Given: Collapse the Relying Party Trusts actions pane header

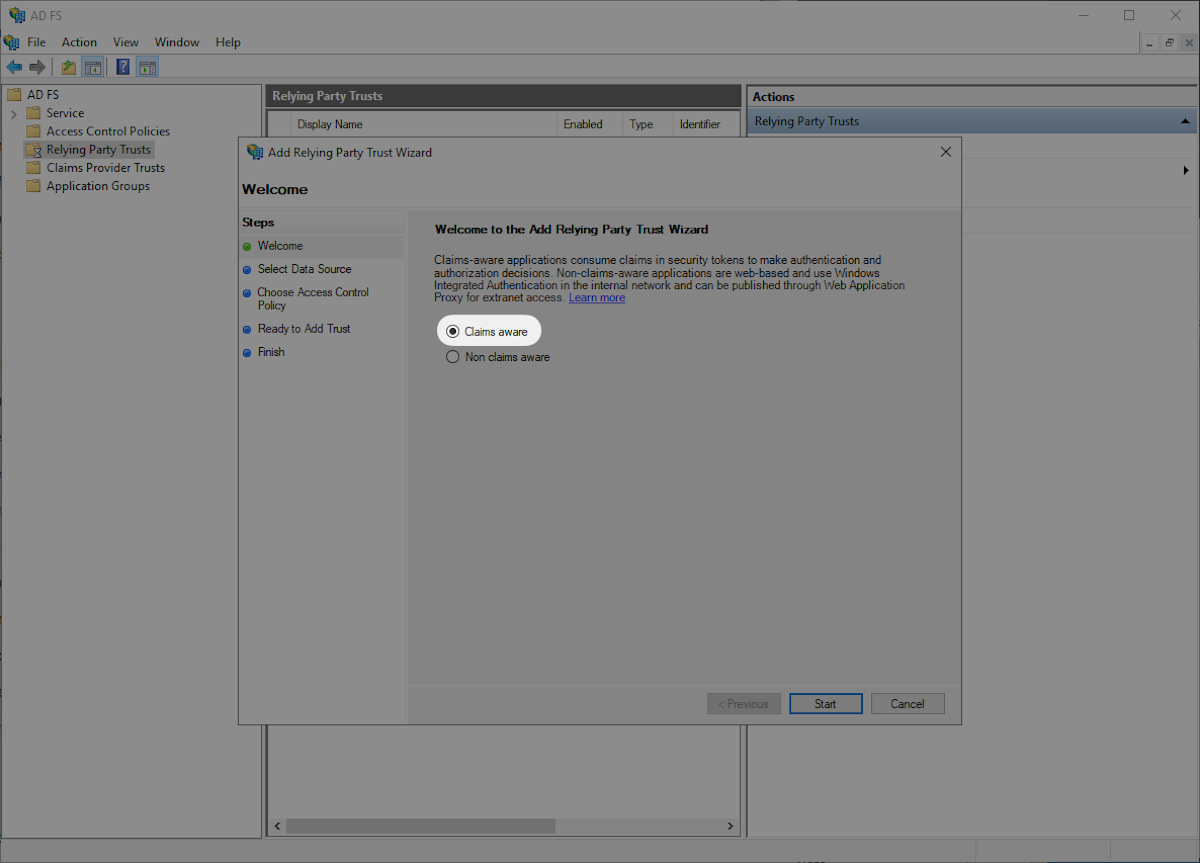Looking at the screenshot, I should 1185,120.
